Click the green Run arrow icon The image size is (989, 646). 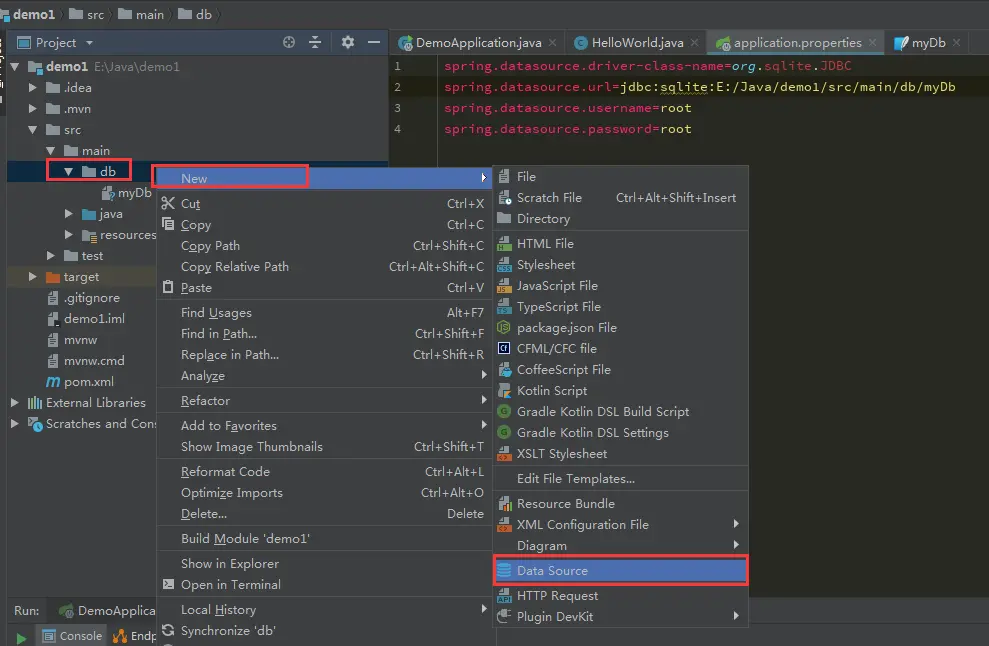click(21, 638)
